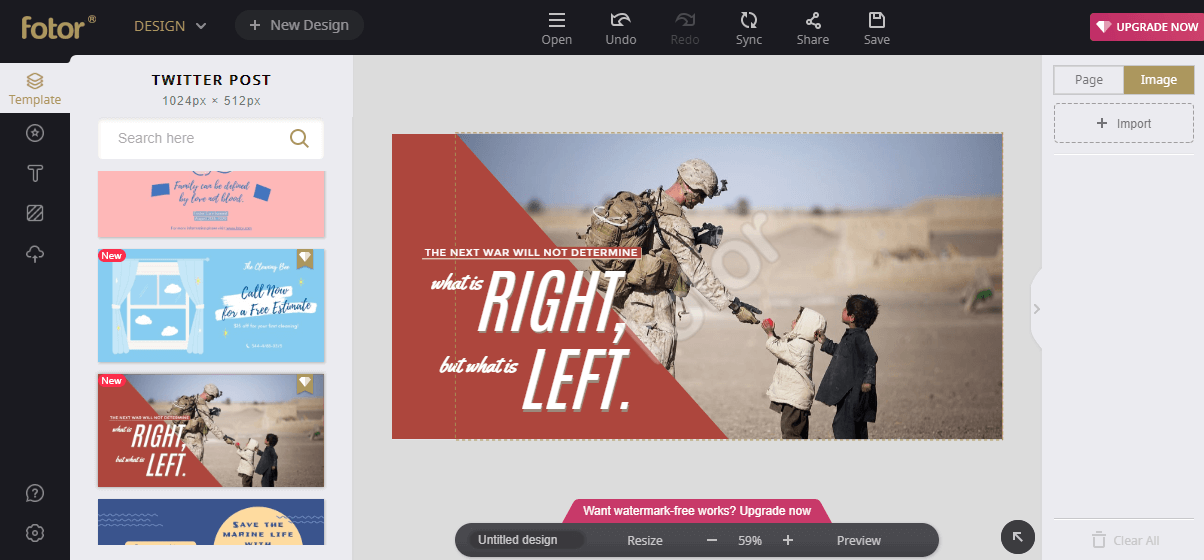Select the soldier war quote template
Image resolution: width=1204 pixels, height=560 pixels.
[211, 430]
